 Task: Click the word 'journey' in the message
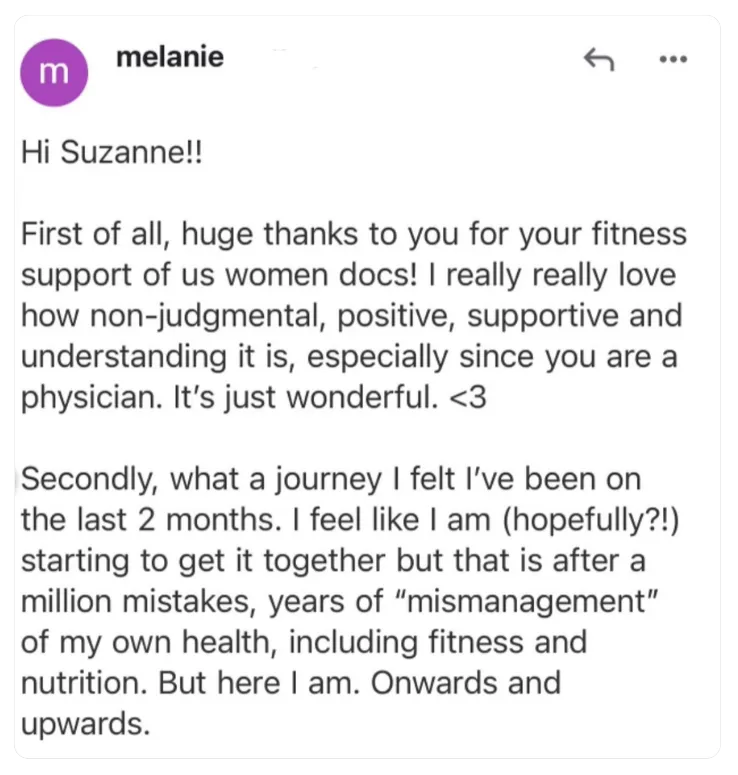tap(328, 480)
